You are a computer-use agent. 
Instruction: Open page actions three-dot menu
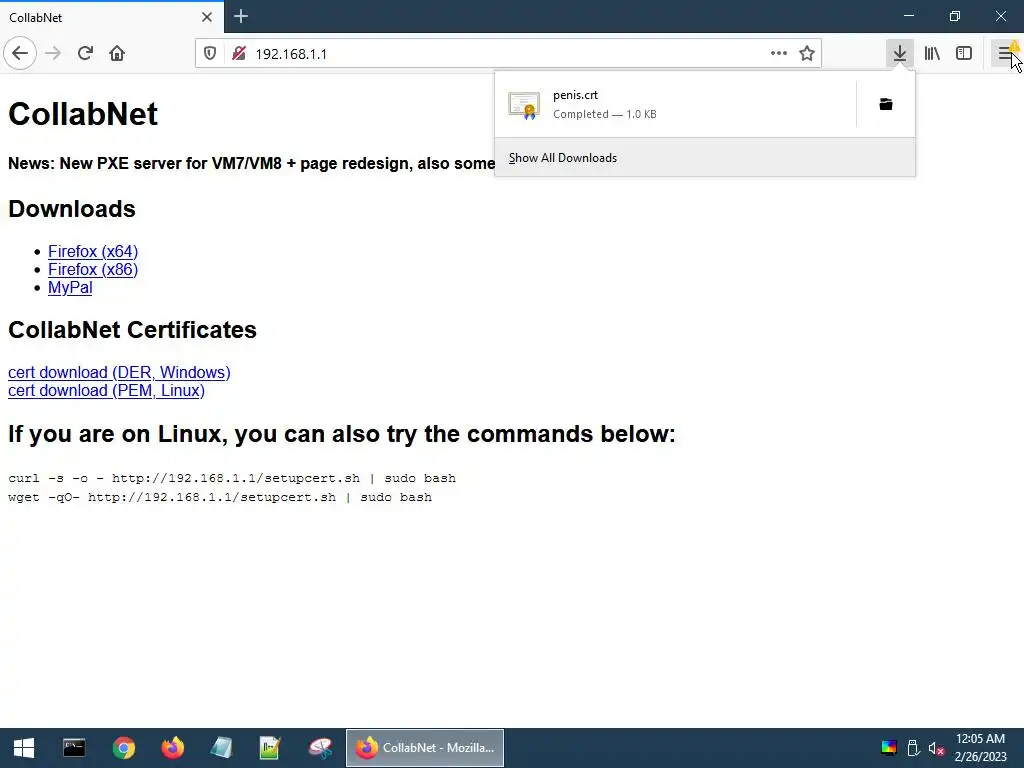pos(778,53)
